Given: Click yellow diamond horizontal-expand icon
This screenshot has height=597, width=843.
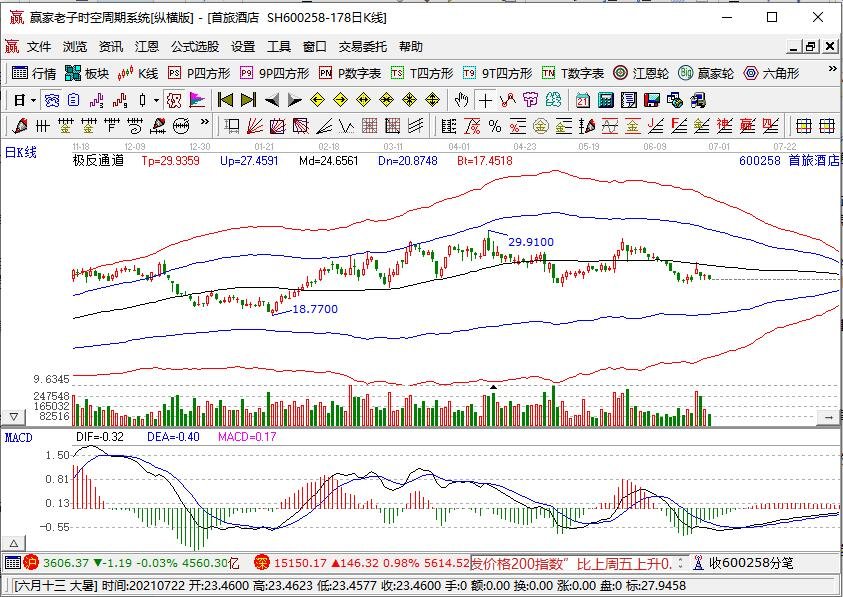Looking at the screenshot, I should click(x=364, y=100).
